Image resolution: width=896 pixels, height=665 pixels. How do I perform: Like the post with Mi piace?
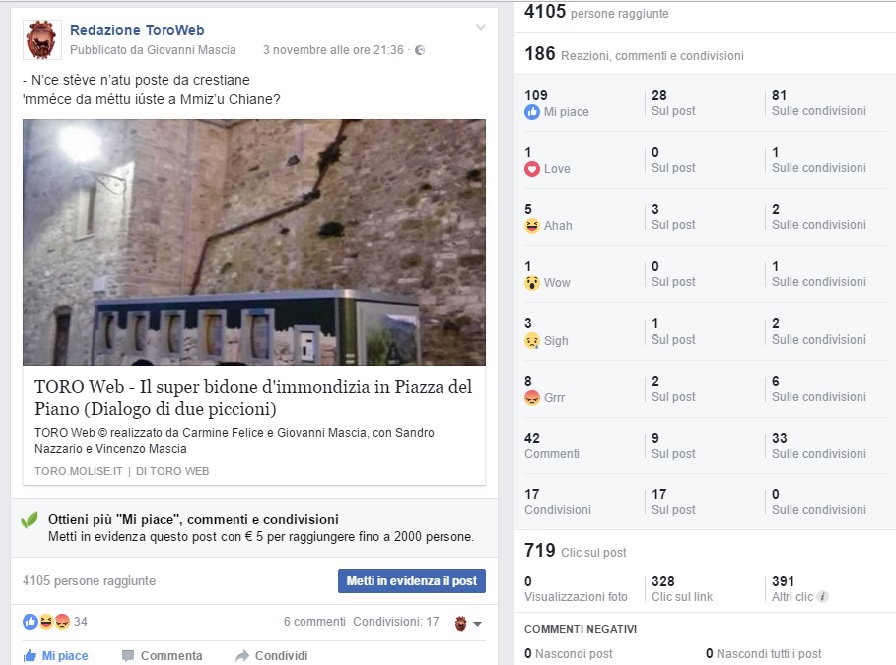(56, 655)
